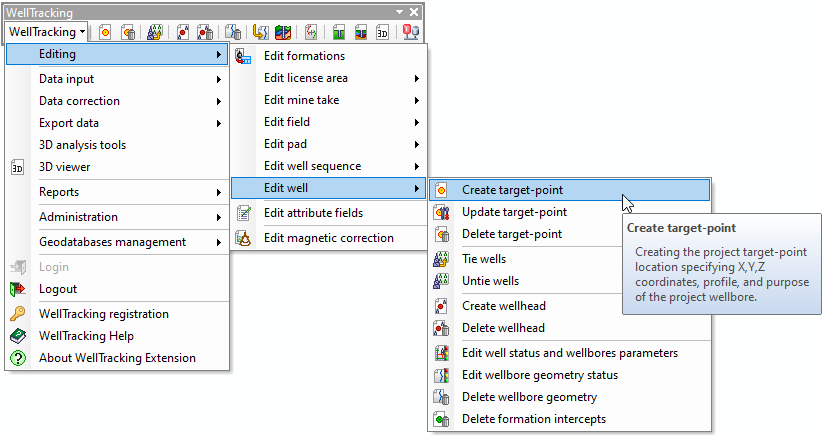Image resolution: width=824 pixels, height=435 pixels.
Task: Expand the Export data submenu
Action: click(117, 123)
